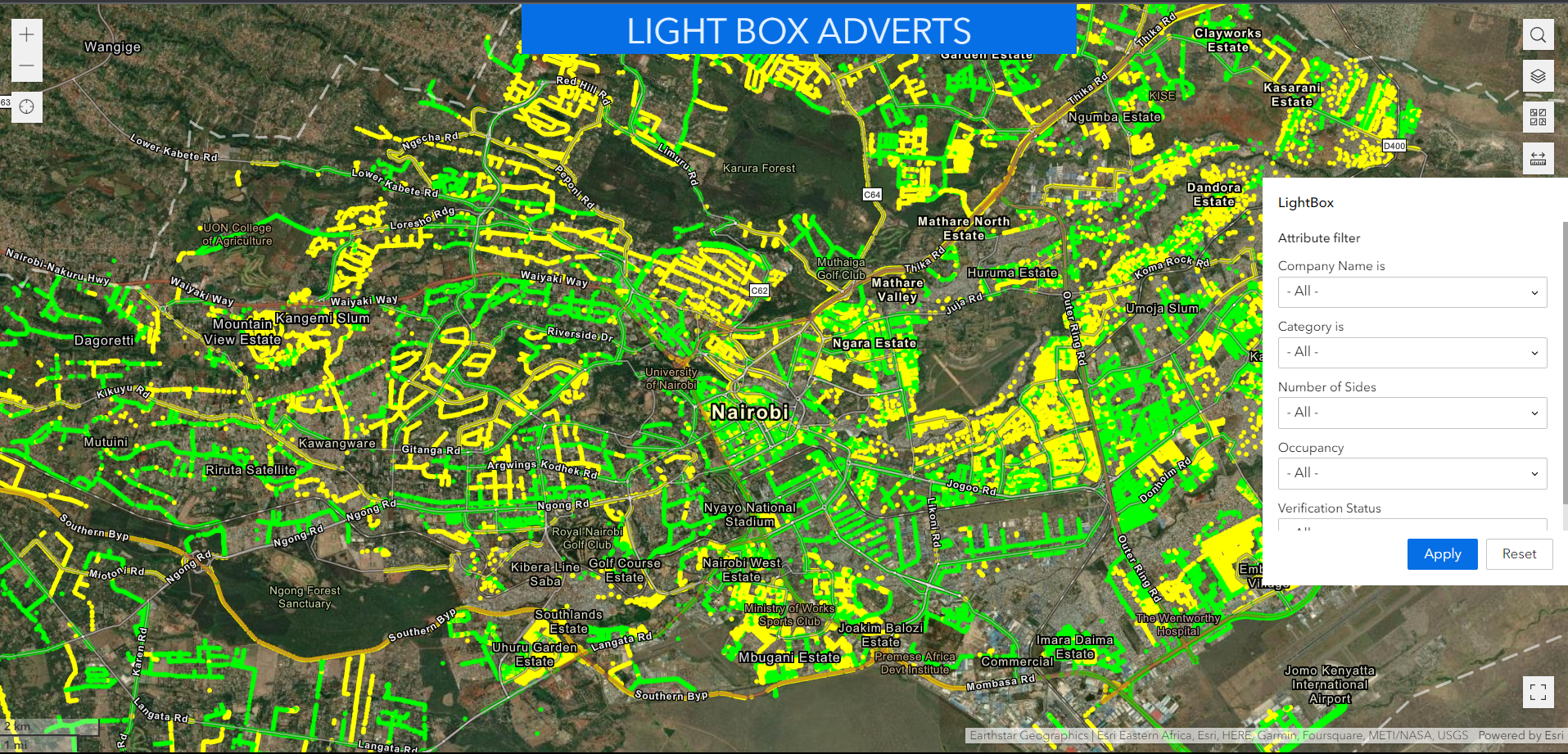The image size is (1568, 754).
Task: Reset the attribute filter
Action: coord(1519,554)
